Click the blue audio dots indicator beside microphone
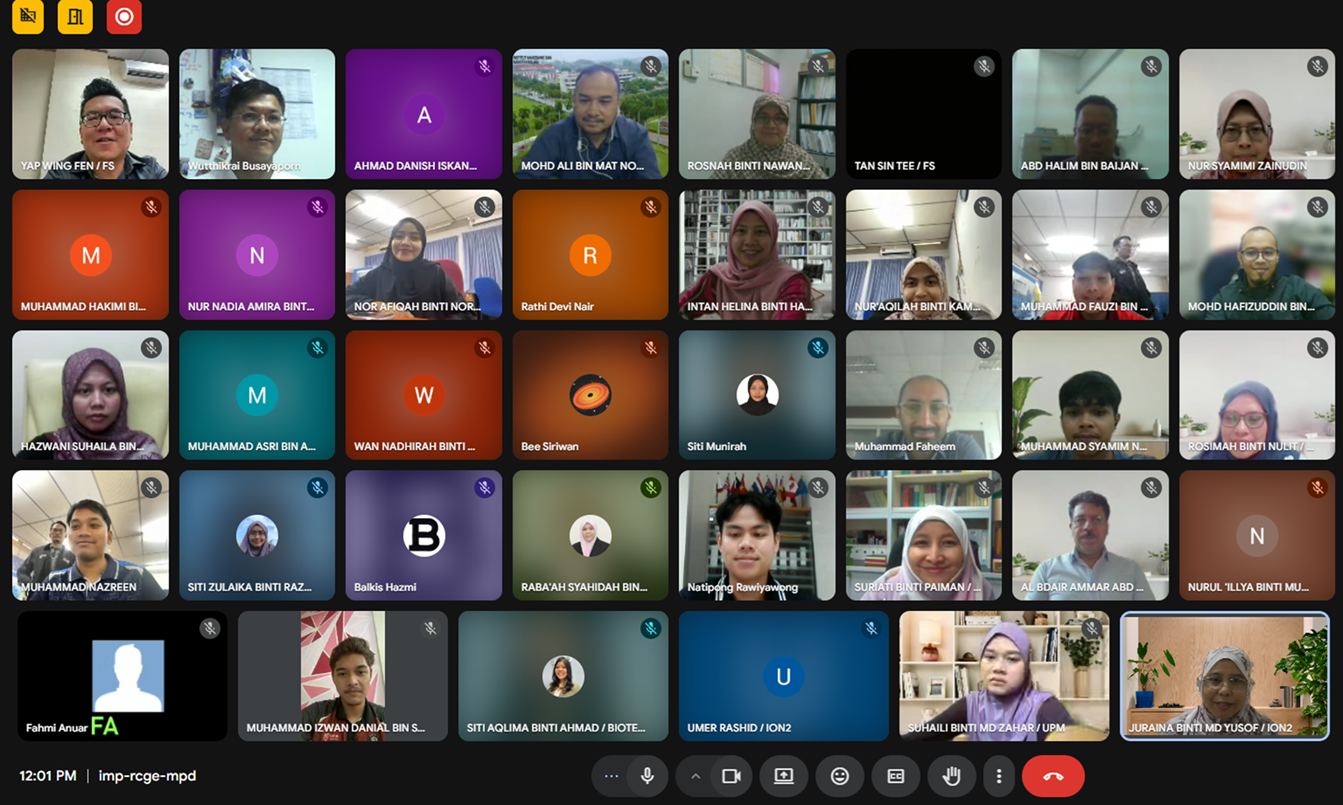The height and width of the screenshot is (805, 1343). (x=612, y=776)
